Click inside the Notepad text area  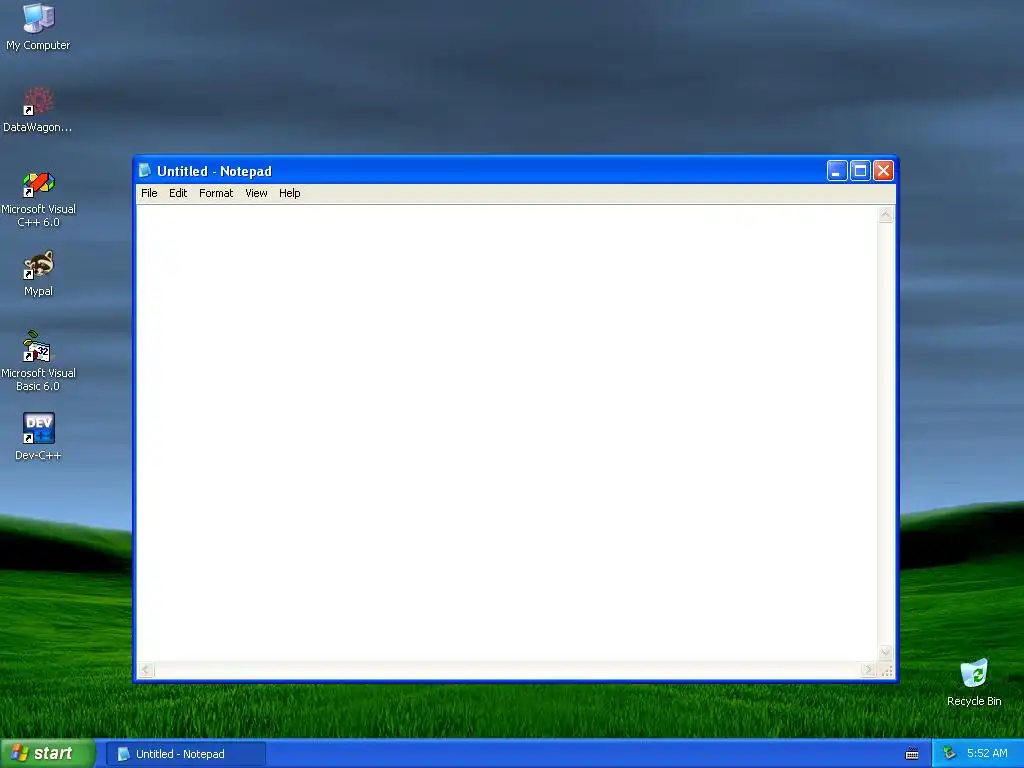click(x=507, y=434)
